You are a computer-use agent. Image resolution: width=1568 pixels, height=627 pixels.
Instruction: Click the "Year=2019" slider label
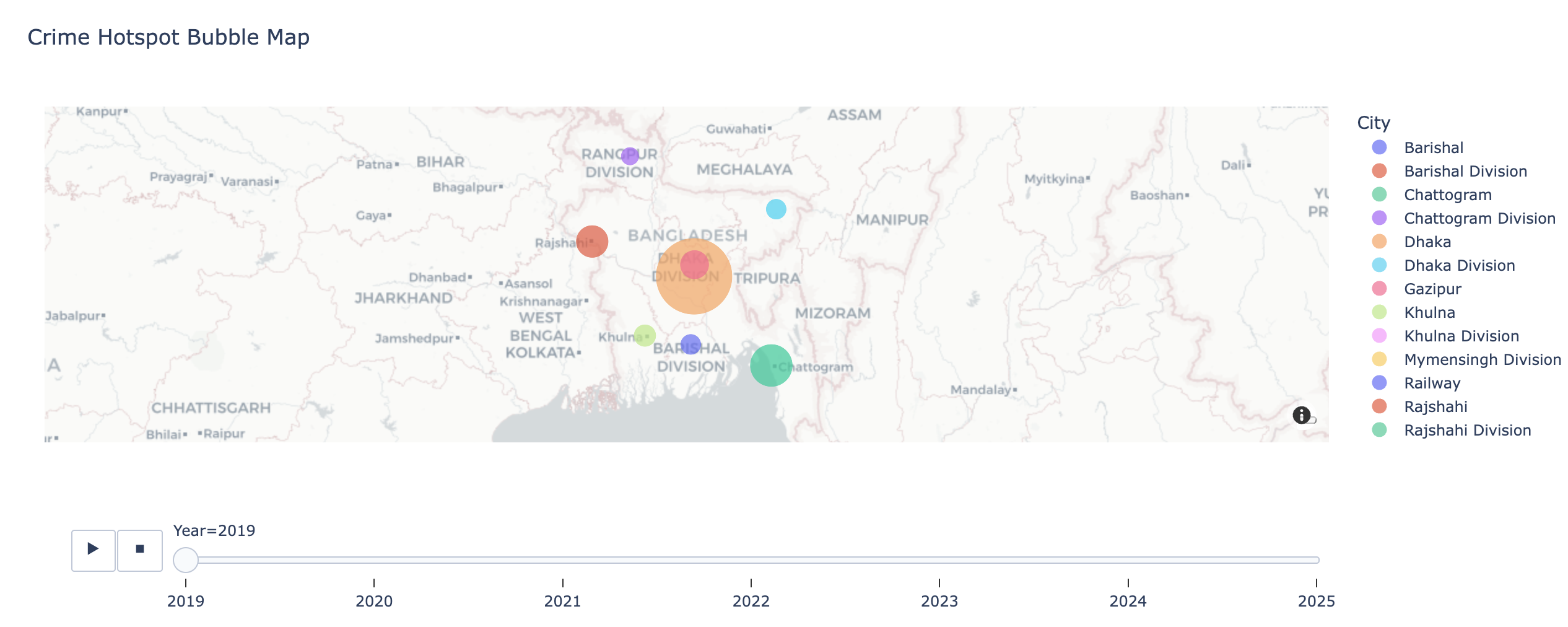pos(214,531)
